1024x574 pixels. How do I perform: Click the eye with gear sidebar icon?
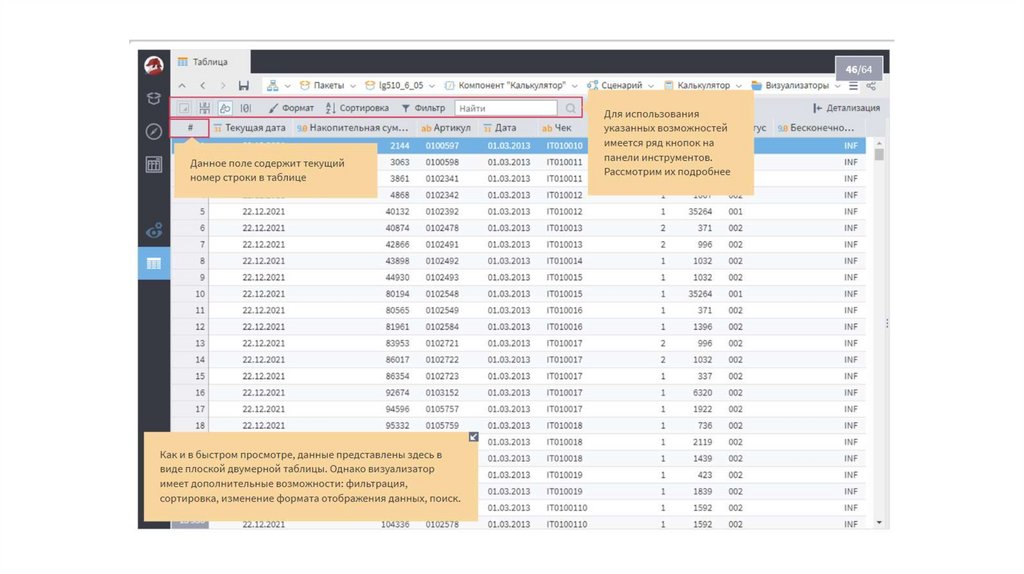[153, 230]
